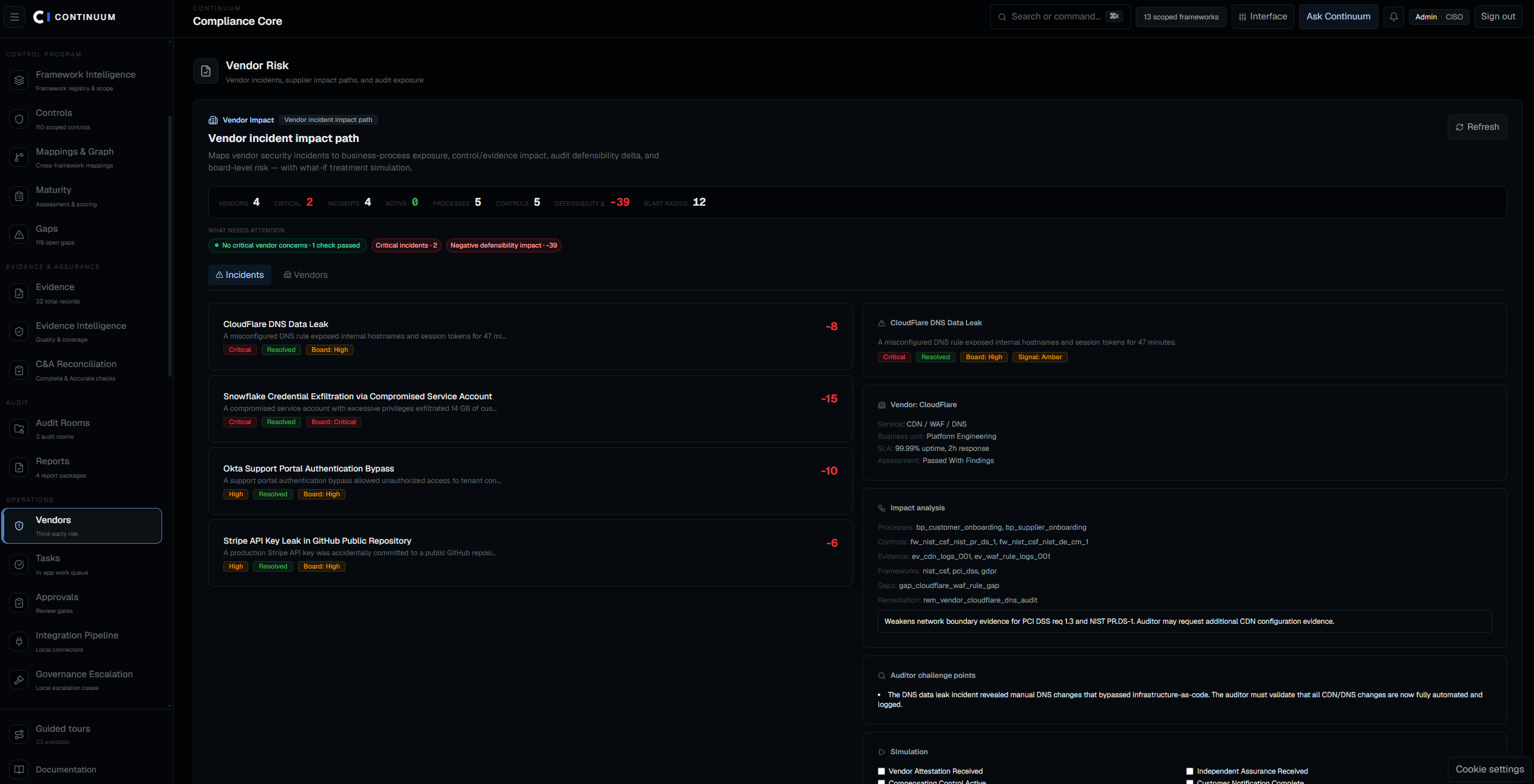Select the Stripe API Key Leak incident
The width and height of the screenshot is (1534, 784).
530,553
